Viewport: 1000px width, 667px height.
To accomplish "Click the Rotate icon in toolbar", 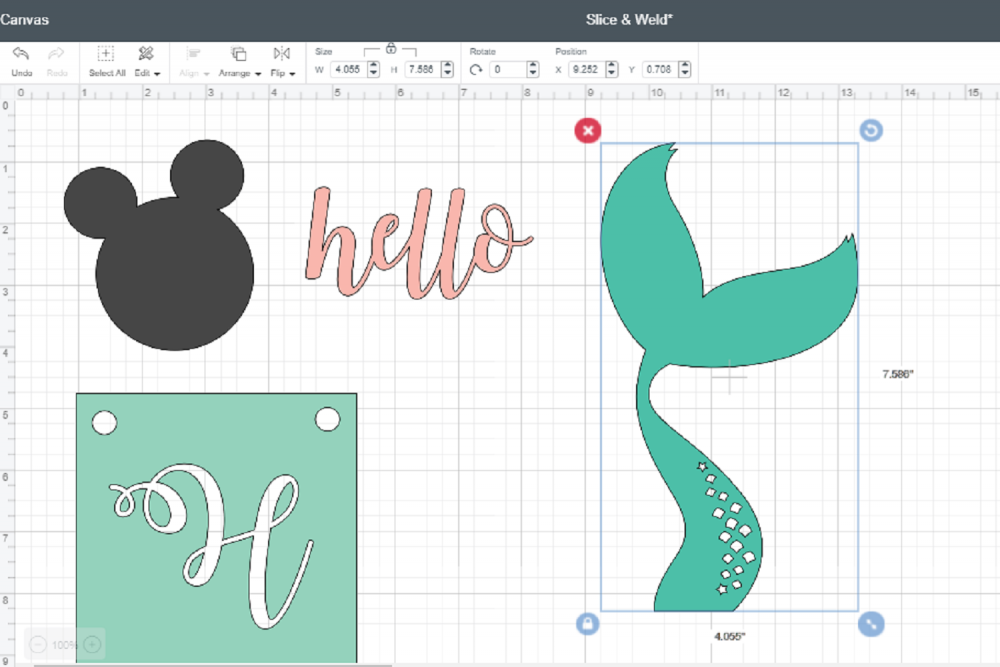I will (476, 70).
